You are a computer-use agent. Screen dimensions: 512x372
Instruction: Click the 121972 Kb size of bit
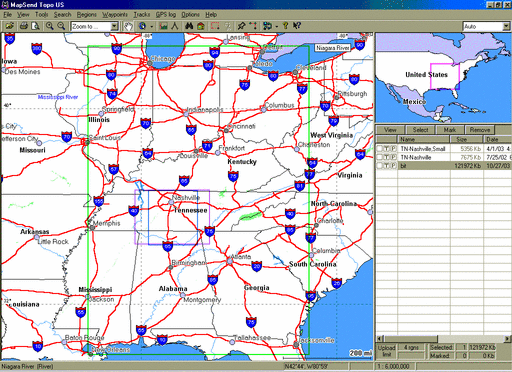pos(468,166)
